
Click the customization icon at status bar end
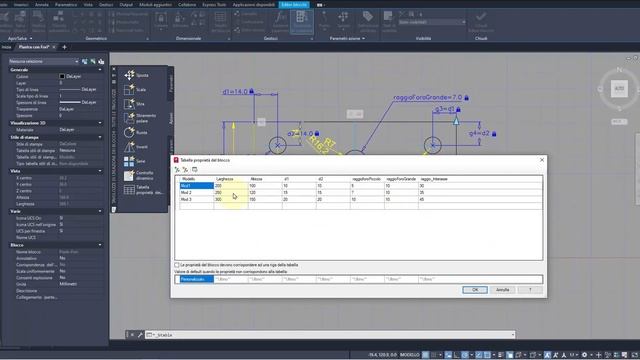[x=635, y=355]
